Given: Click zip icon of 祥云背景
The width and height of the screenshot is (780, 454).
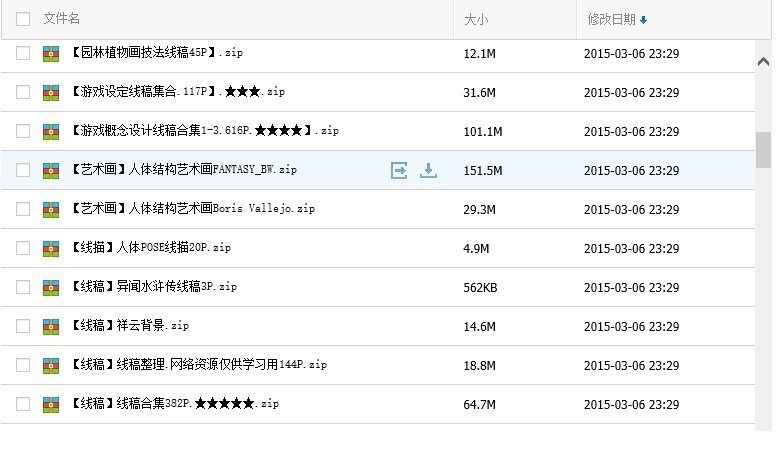Looking at the screenshot, I should click(x=51, y=326).
